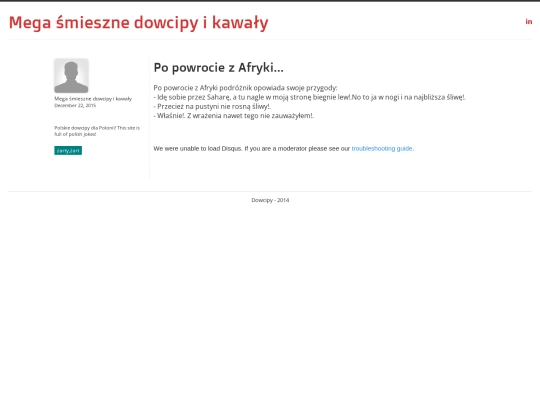Image resolution: width=540 pixels, height=405 pixels.
Task: Click the line 'Właśnie!. Z wrażenia nawet tego nie zauważyłem!'
Action: coord(234,116)
